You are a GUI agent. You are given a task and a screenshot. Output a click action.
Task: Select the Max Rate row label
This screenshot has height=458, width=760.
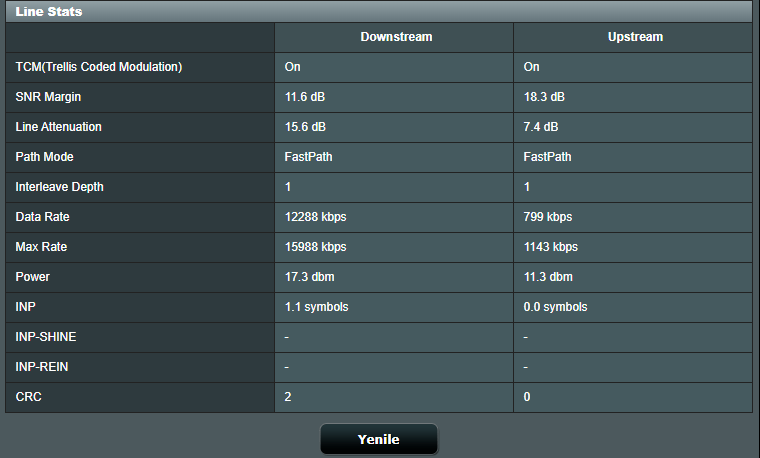[x=41, y=247]
